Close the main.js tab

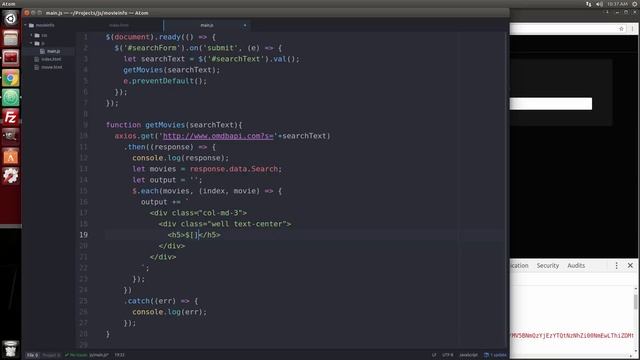245,25
